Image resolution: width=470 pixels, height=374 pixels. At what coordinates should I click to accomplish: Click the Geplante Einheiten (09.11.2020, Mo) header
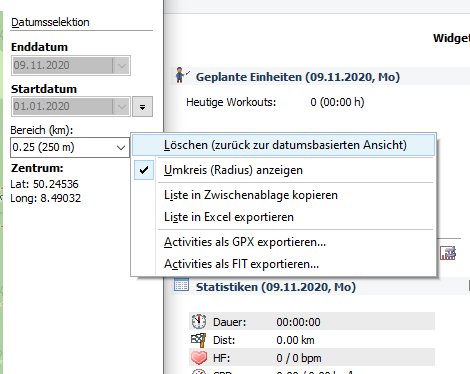pos(298,77)
